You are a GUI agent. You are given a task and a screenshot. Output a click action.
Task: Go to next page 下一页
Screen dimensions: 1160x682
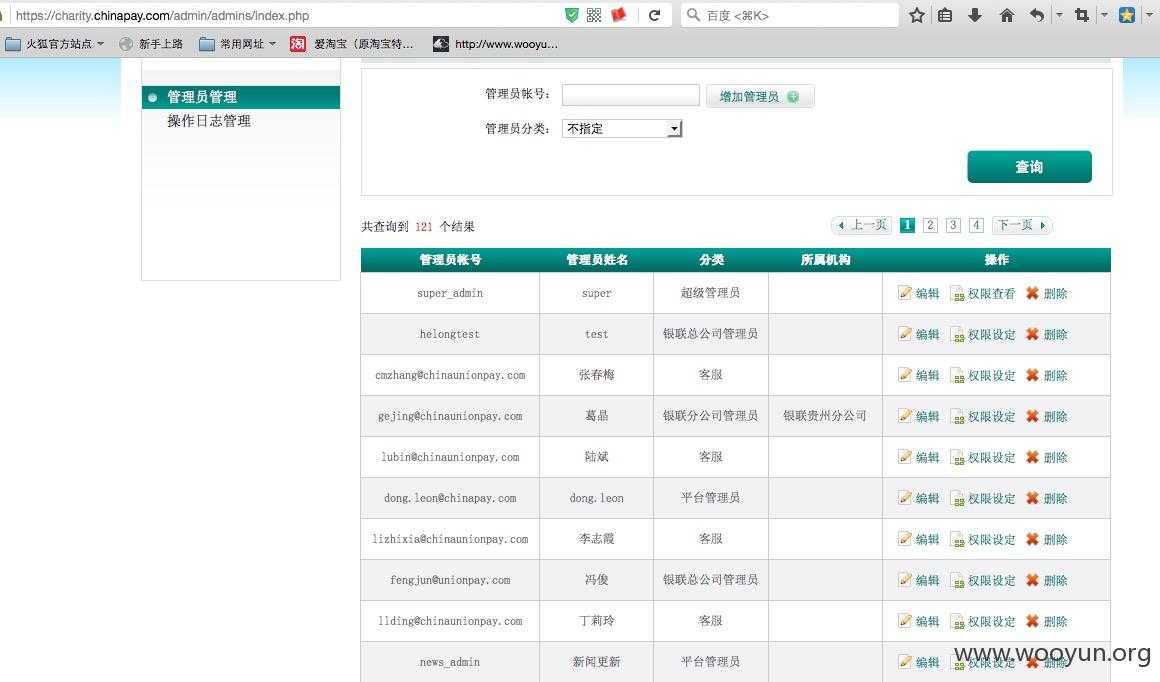(x=1022, y=225)
